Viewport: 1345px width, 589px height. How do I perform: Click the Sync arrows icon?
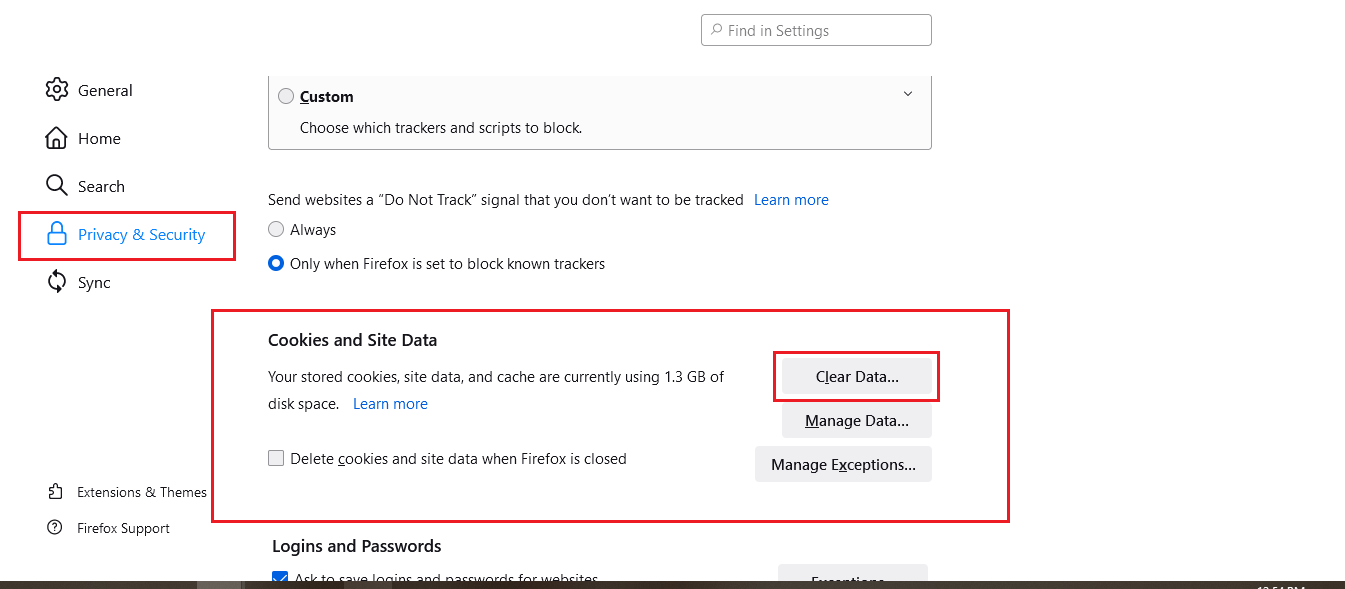[57, 282]
